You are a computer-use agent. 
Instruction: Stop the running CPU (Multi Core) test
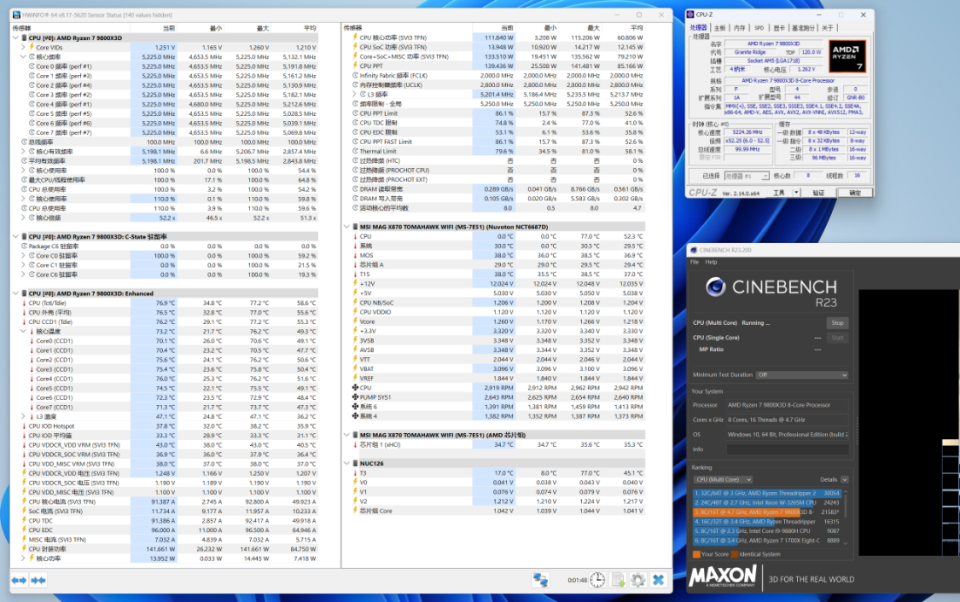[837, 323]
